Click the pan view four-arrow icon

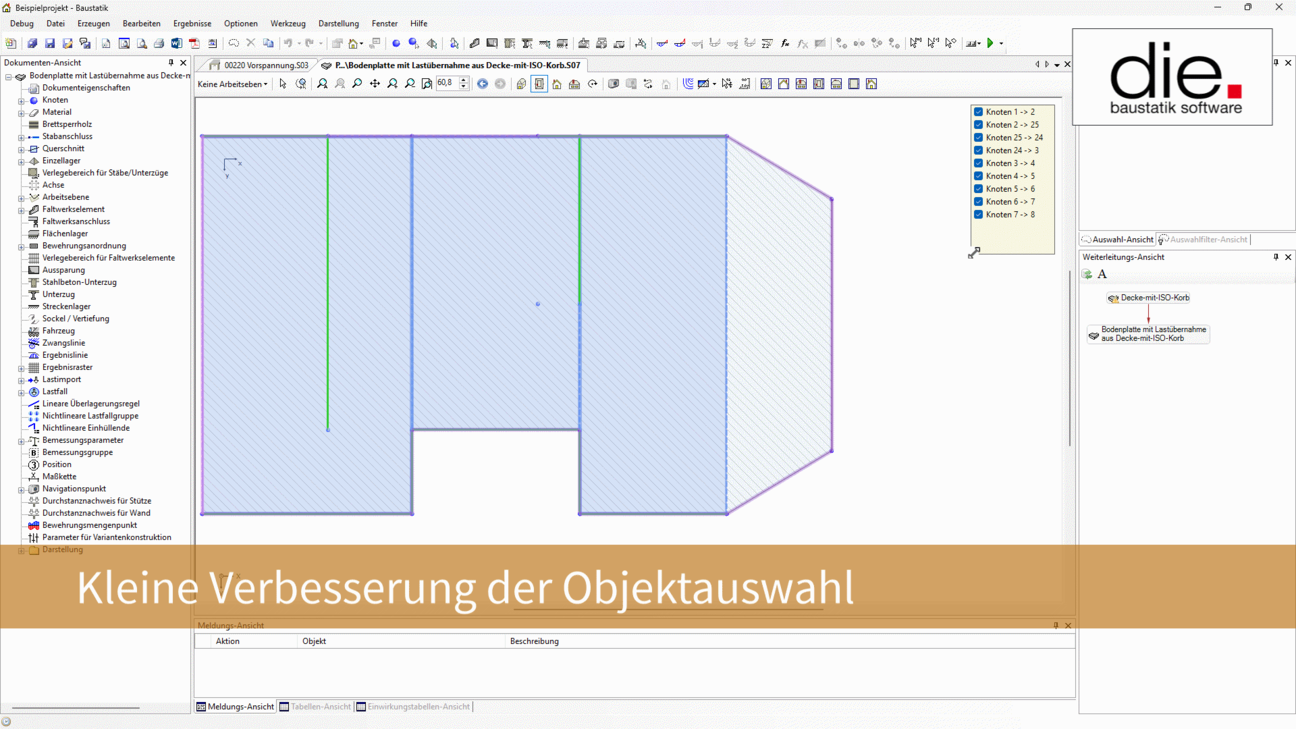375,84
